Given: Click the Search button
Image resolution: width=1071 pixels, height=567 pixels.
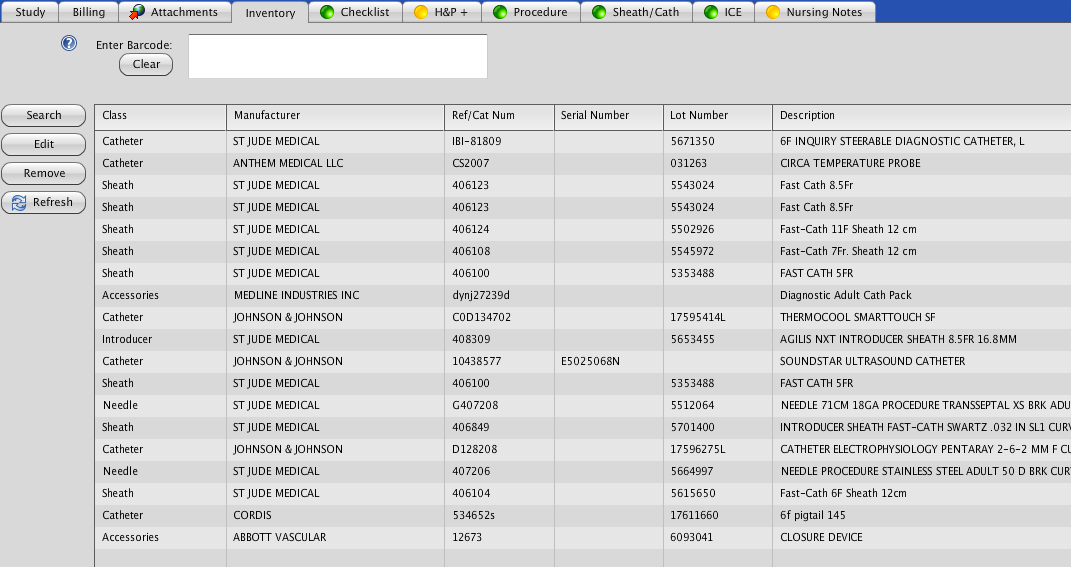Looking at the screenshot, I should [x=44, y=115].
